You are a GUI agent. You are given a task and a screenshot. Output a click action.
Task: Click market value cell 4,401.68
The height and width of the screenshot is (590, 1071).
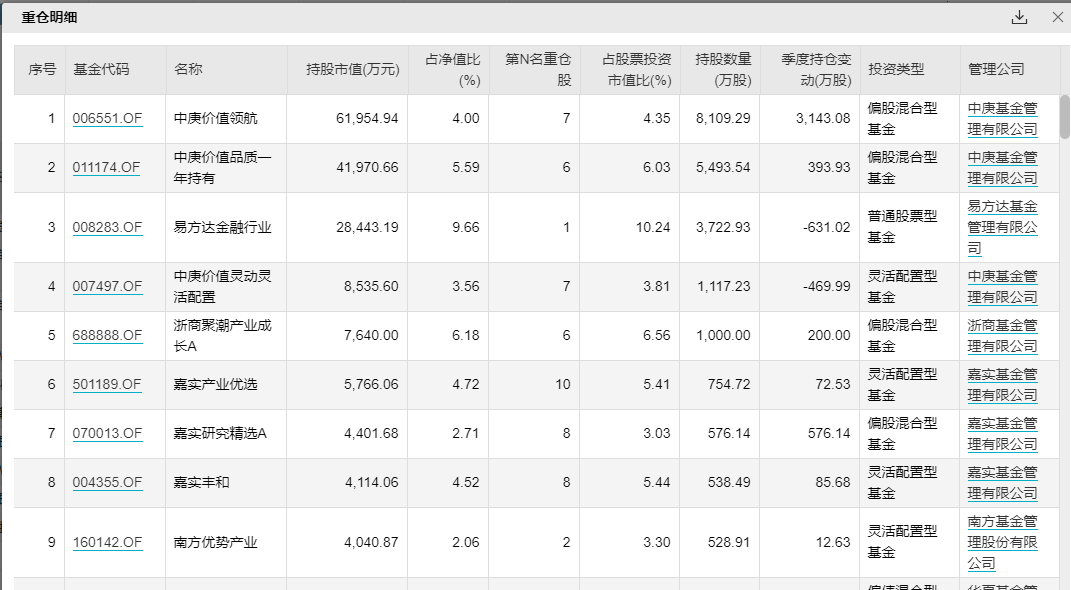371,433
